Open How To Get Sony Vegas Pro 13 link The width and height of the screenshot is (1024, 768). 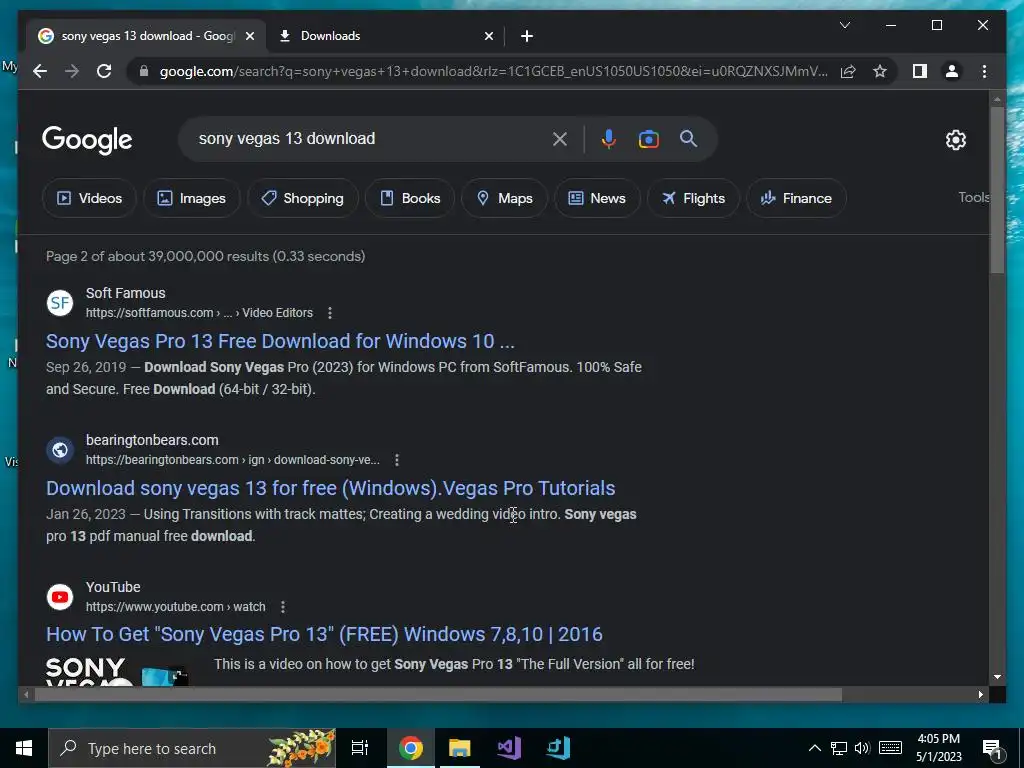pos(324,634)
